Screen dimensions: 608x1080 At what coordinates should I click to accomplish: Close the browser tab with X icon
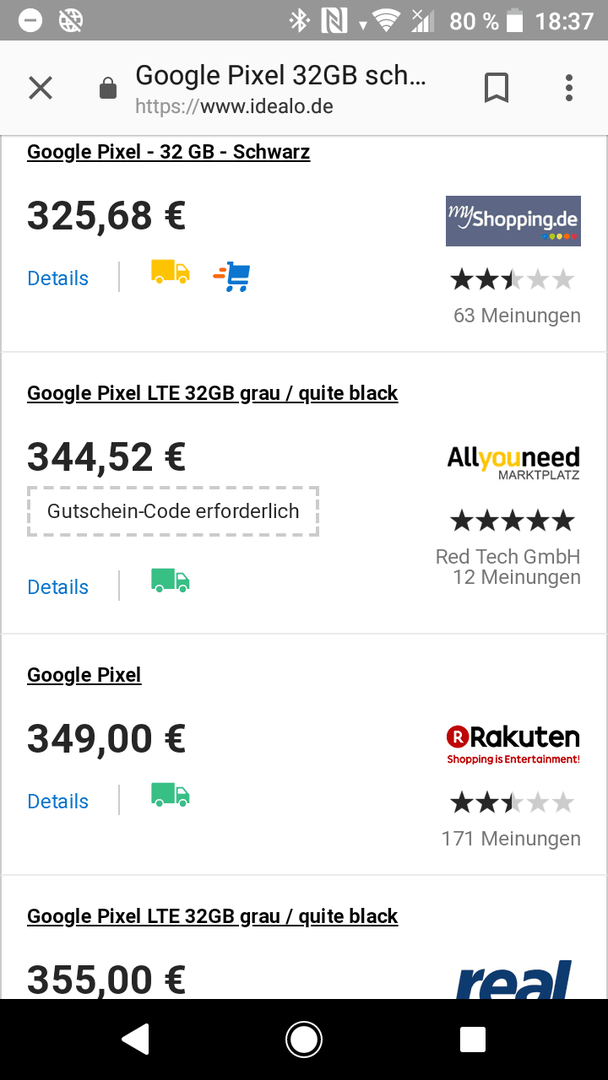(41, 88)
